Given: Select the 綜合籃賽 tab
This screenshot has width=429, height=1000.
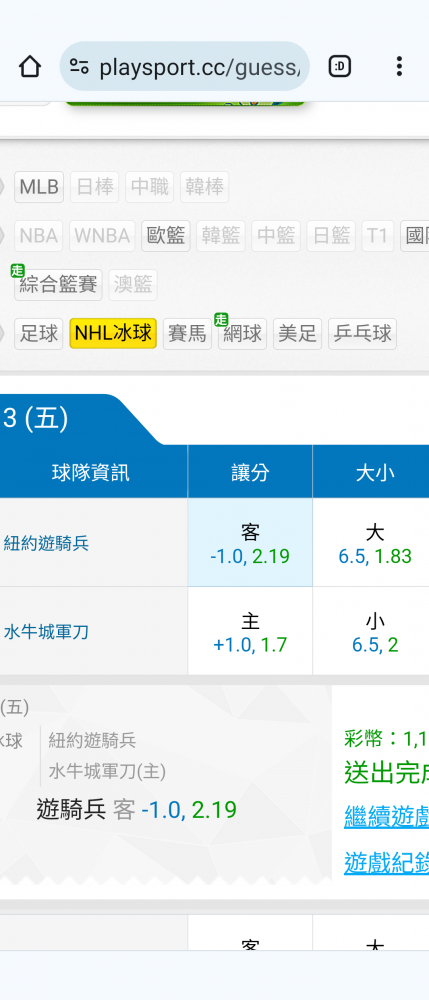Looking at the screenshot, I should (x=58, y=285).
